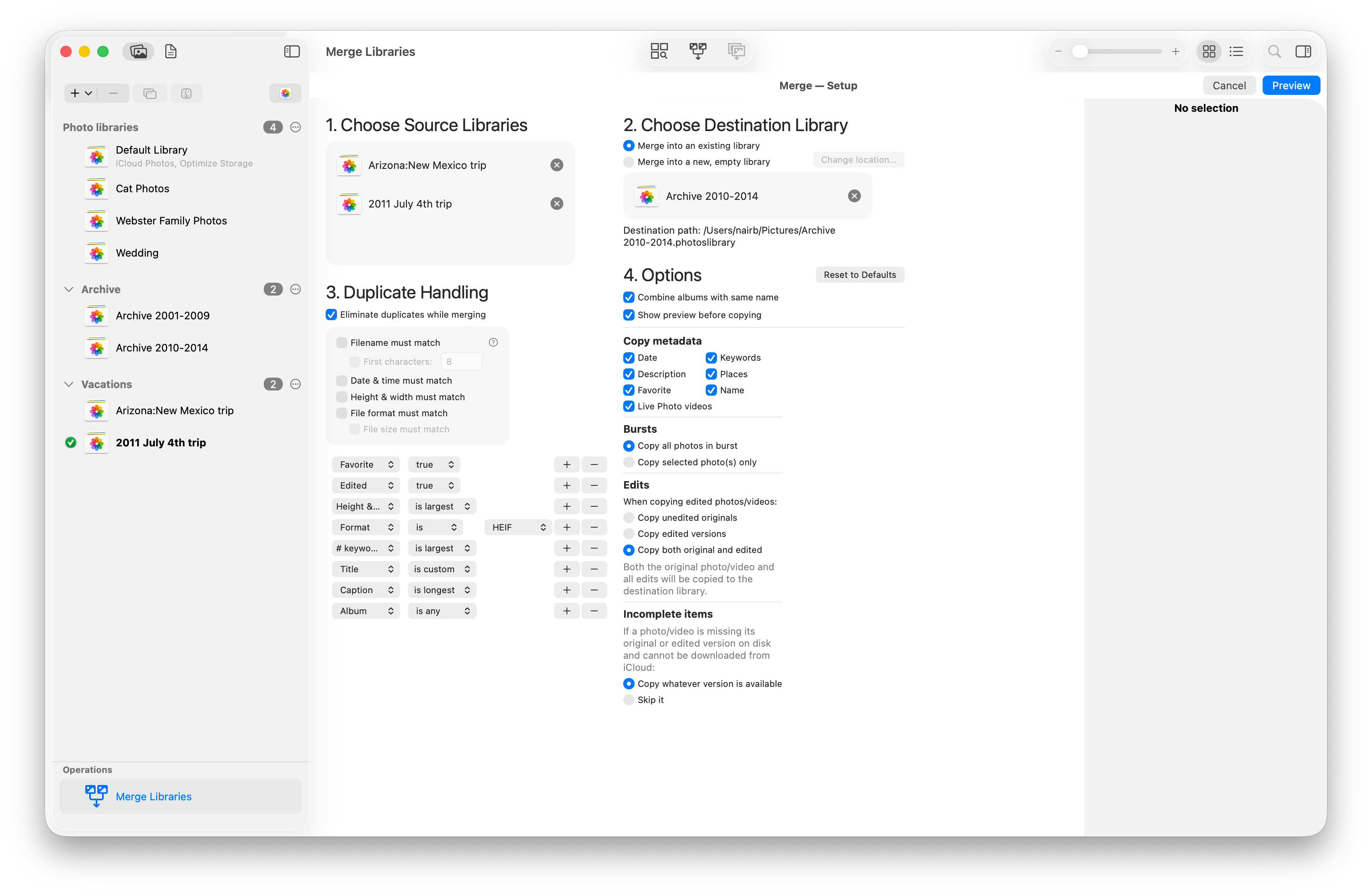This screenshot has height=896, width=1372.
Task: Enable Filename must match checkbox
Action: (x=342, y=343)
